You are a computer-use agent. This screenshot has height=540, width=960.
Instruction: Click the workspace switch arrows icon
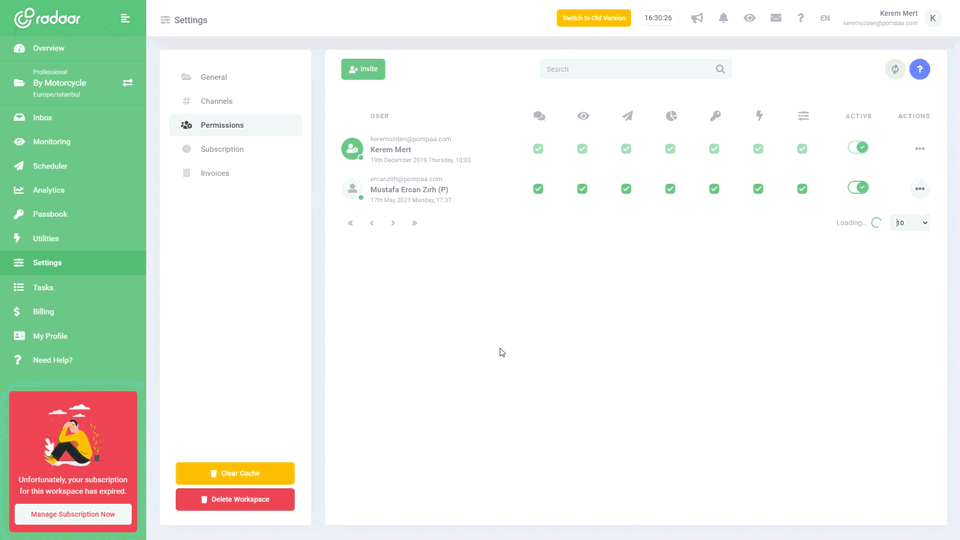tap(127, 83)
